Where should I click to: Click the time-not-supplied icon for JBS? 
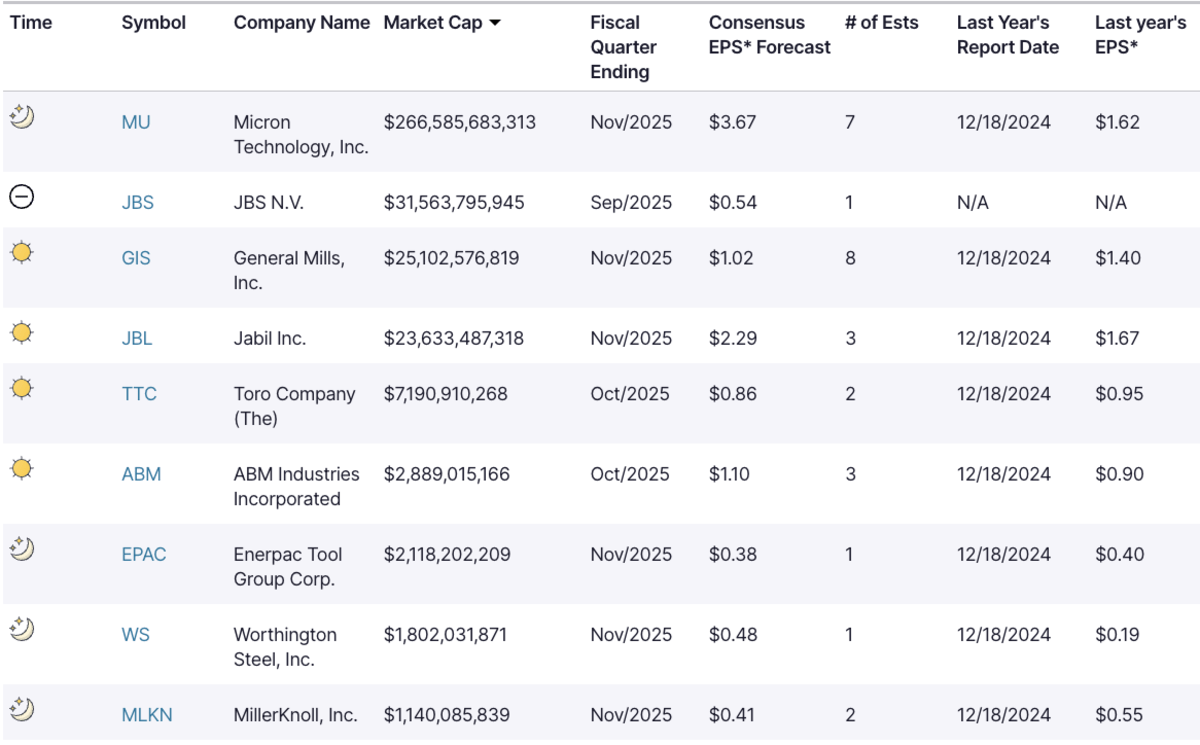pos(21,197)
